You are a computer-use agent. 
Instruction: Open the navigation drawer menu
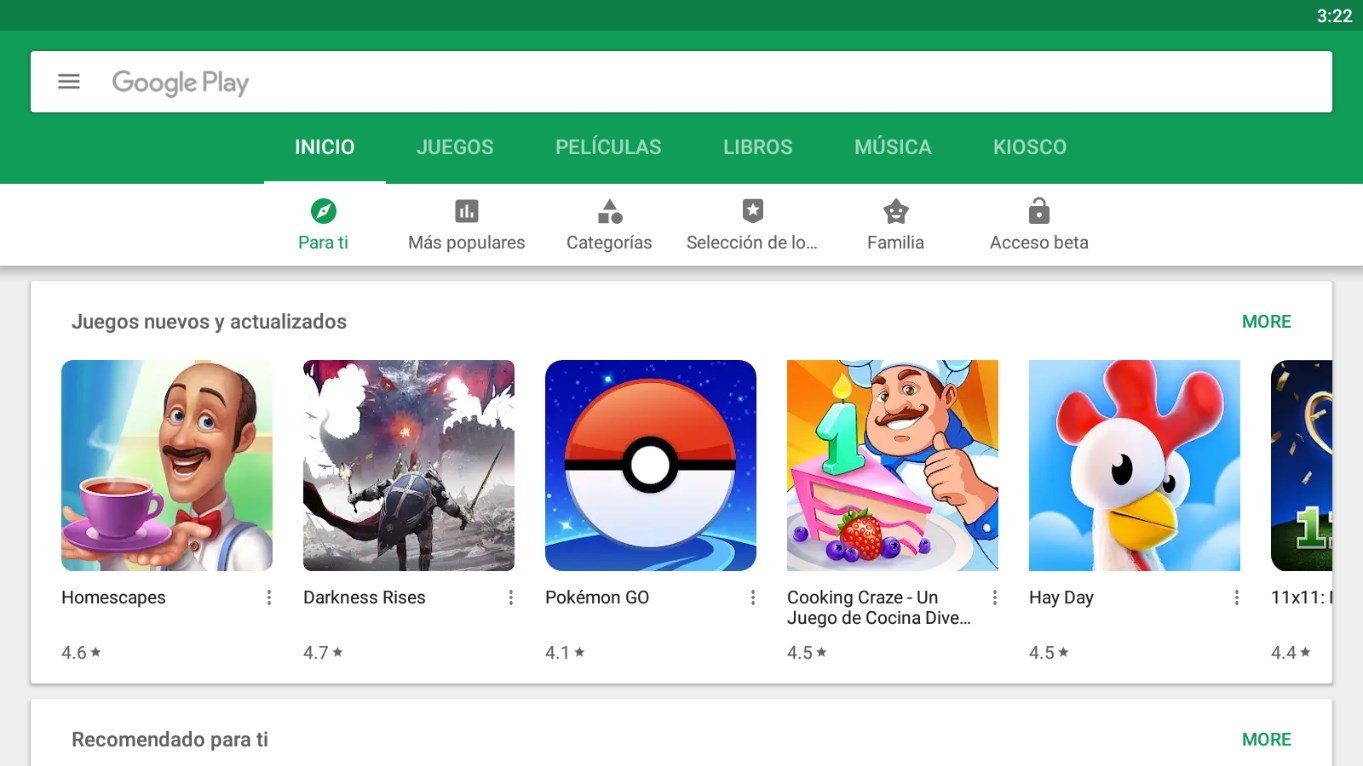[x=68, y=81]
